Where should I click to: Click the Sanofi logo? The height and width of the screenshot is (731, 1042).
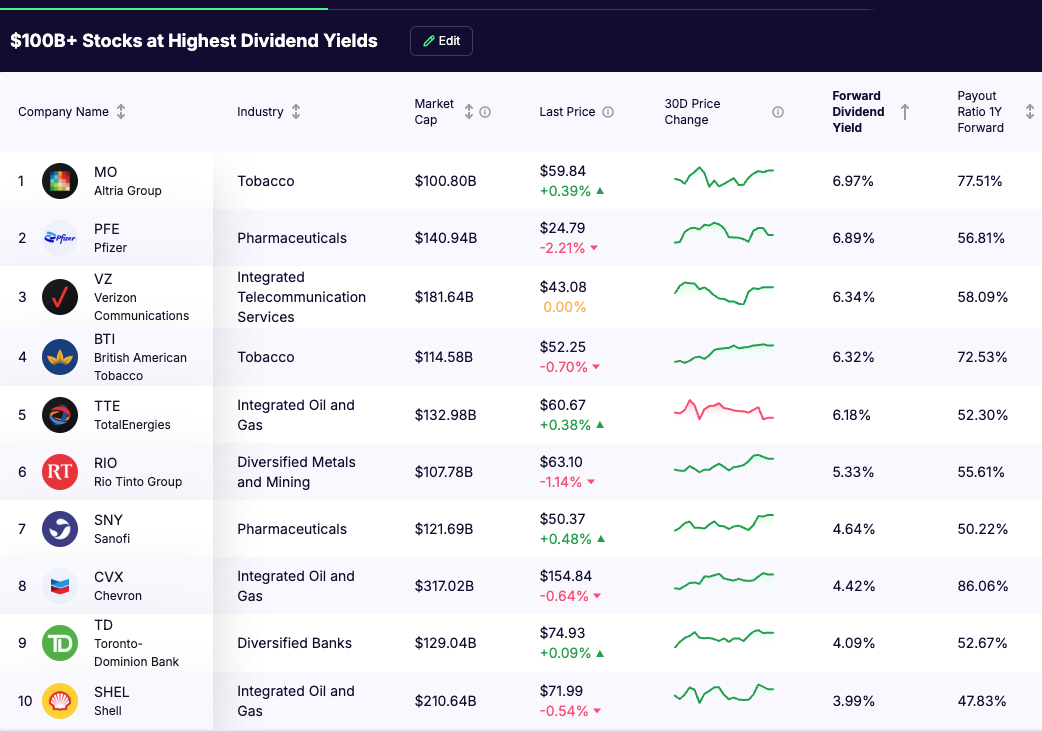point(60,529)
